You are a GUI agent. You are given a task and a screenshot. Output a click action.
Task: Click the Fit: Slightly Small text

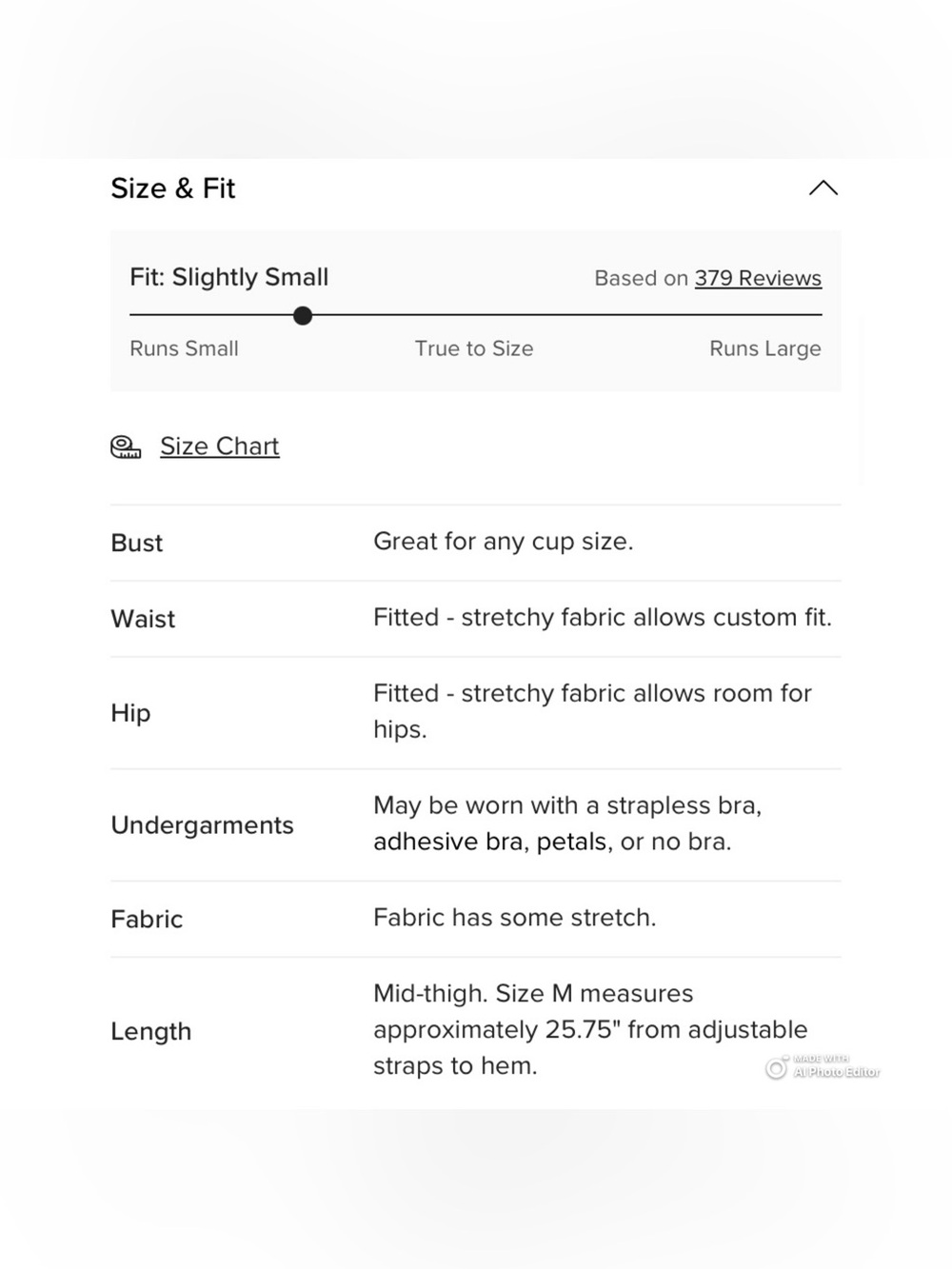(228, 277)
